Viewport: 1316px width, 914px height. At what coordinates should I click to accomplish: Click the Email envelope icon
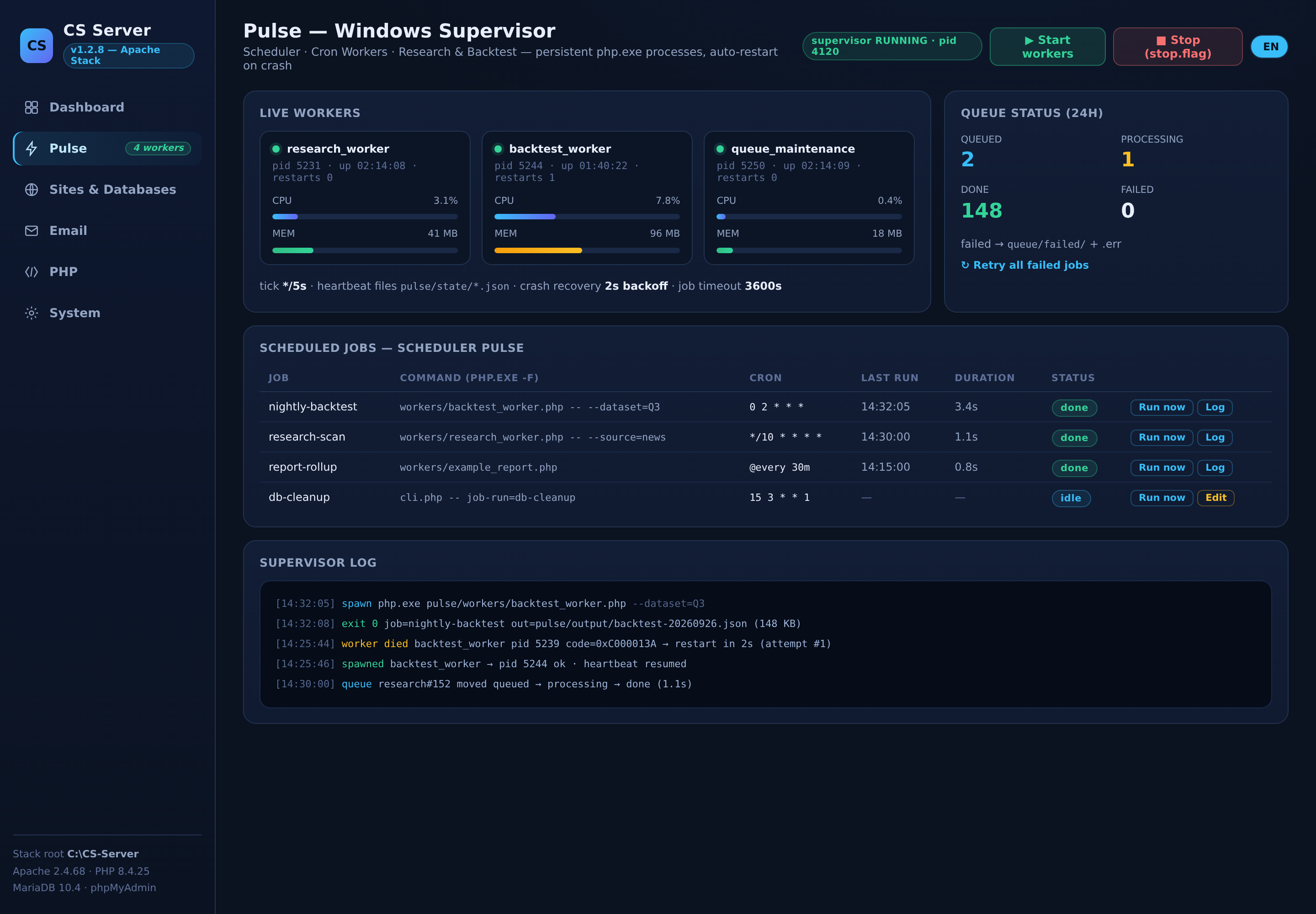point(32,231)
